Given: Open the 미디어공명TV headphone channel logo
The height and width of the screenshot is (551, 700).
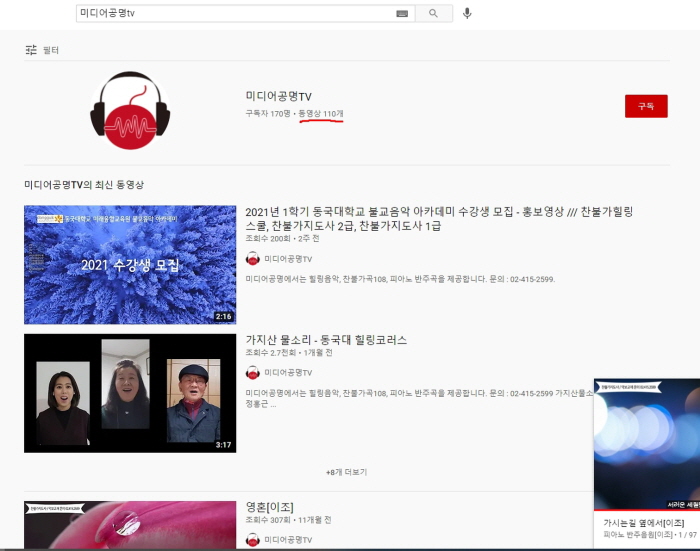Looking at the screenshot, I should click(130, 110).
